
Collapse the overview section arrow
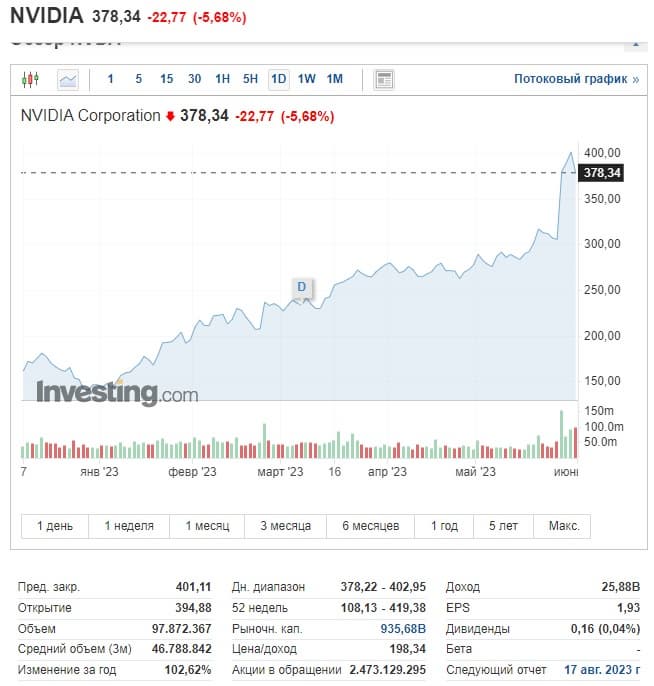click(634, 43)
